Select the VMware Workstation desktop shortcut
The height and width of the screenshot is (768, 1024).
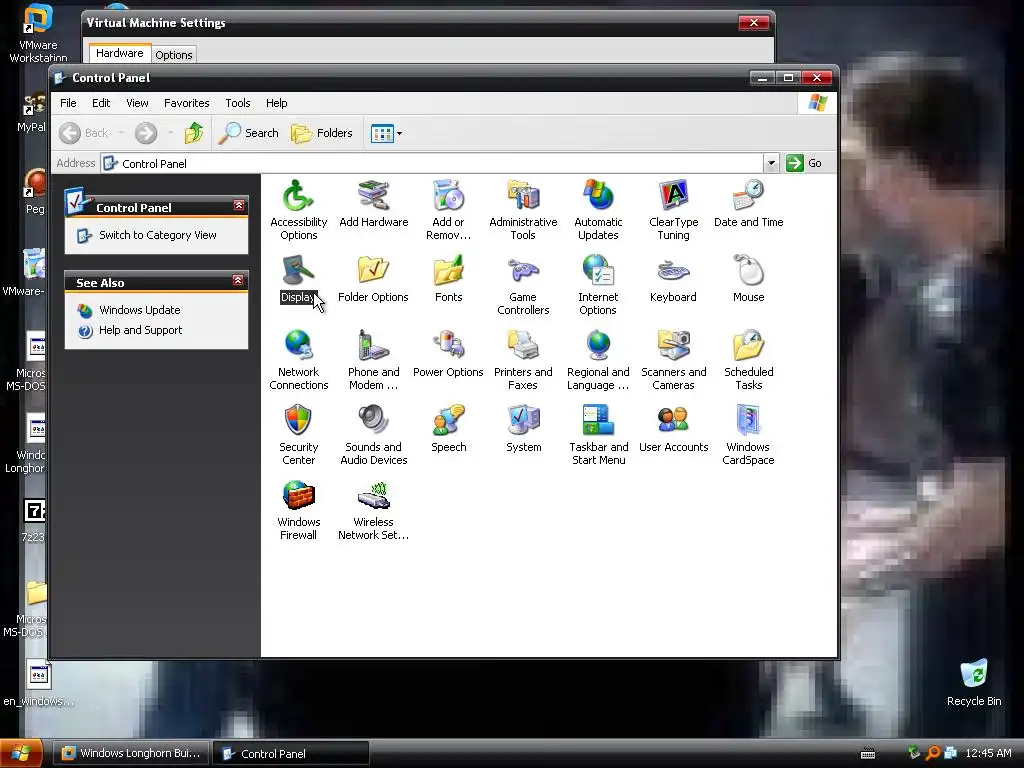38,33
